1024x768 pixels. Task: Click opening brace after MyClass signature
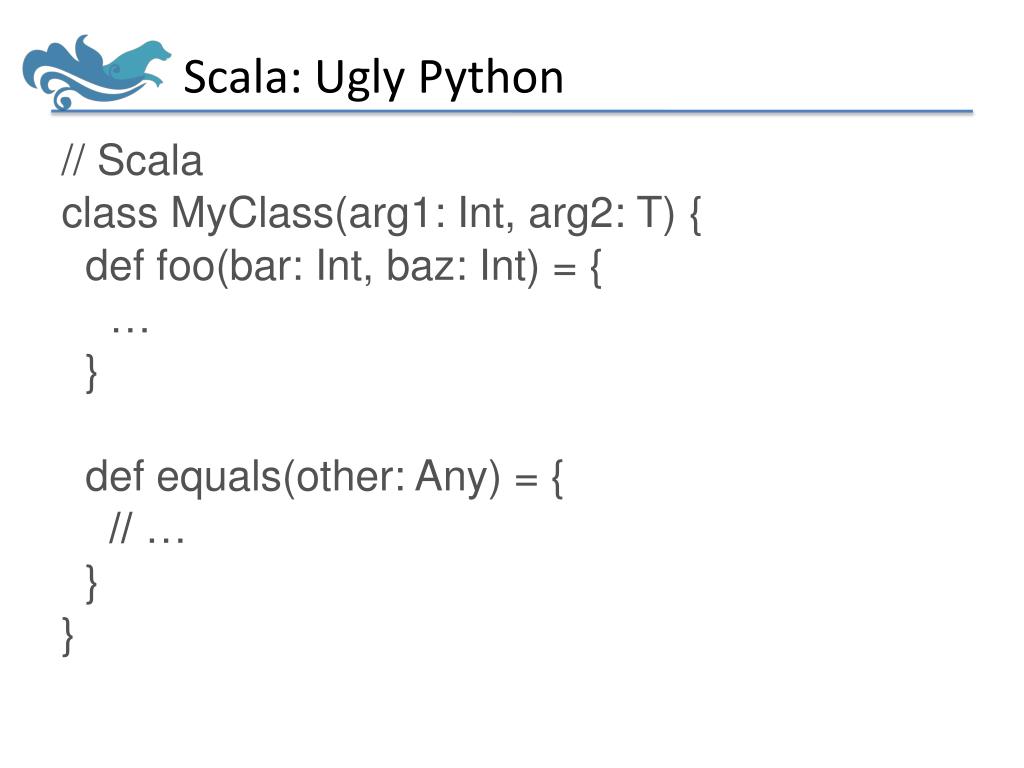coord(695,216)
